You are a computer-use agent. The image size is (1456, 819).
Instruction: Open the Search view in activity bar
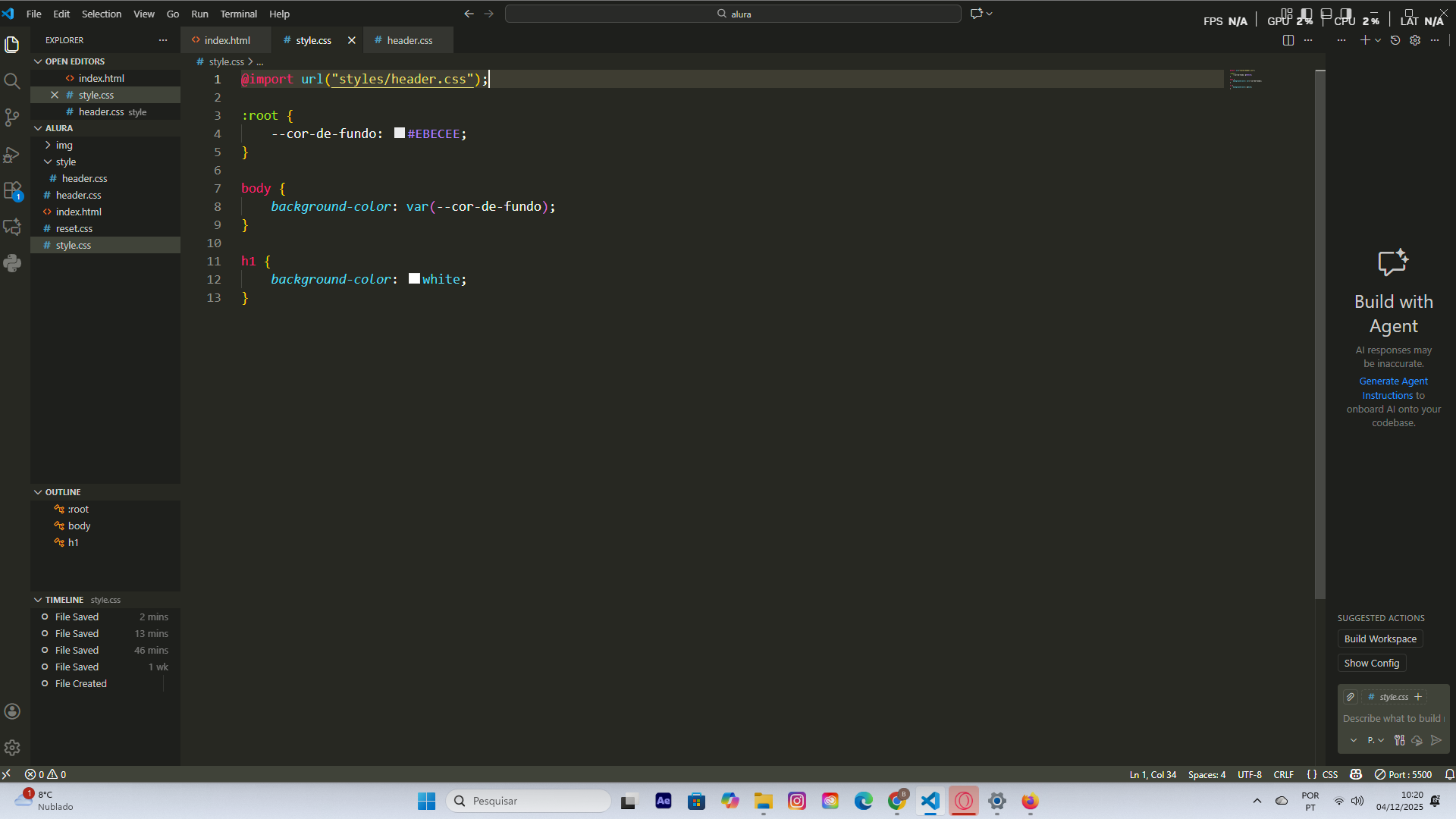click(12, 81)
